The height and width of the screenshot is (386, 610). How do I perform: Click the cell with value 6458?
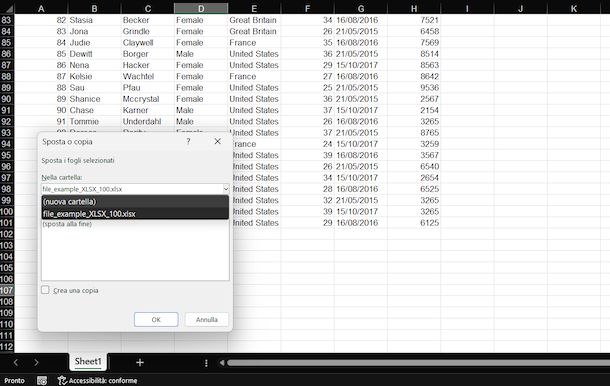tap(414, 31)
